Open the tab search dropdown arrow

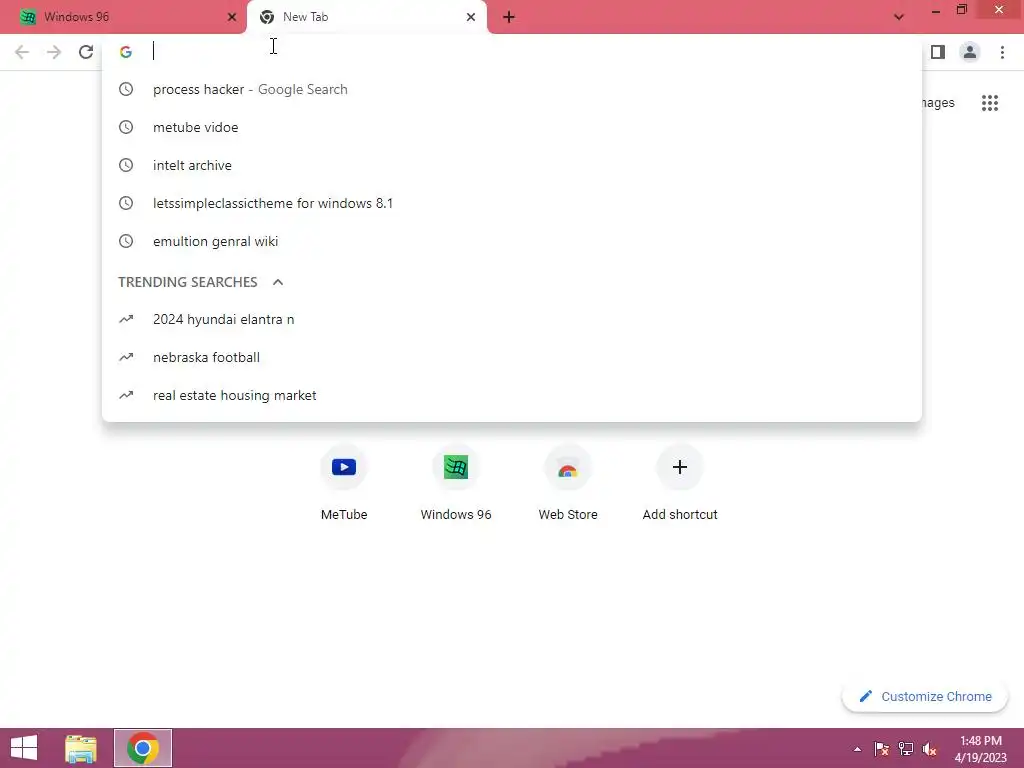tap(899, 17)
